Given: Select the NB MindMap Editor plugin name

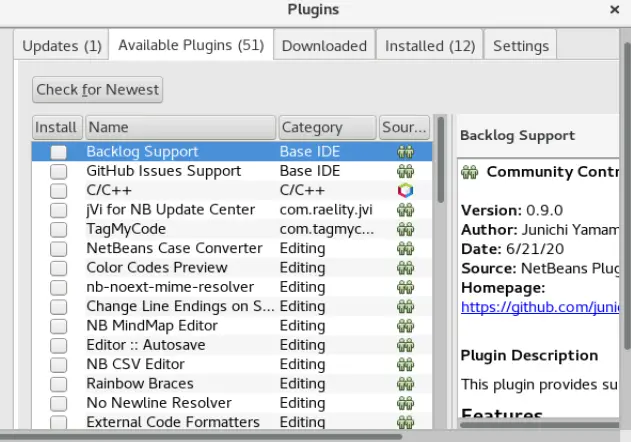Looking at the screenshot, I should pyautogui.click(x=152, y=326).
